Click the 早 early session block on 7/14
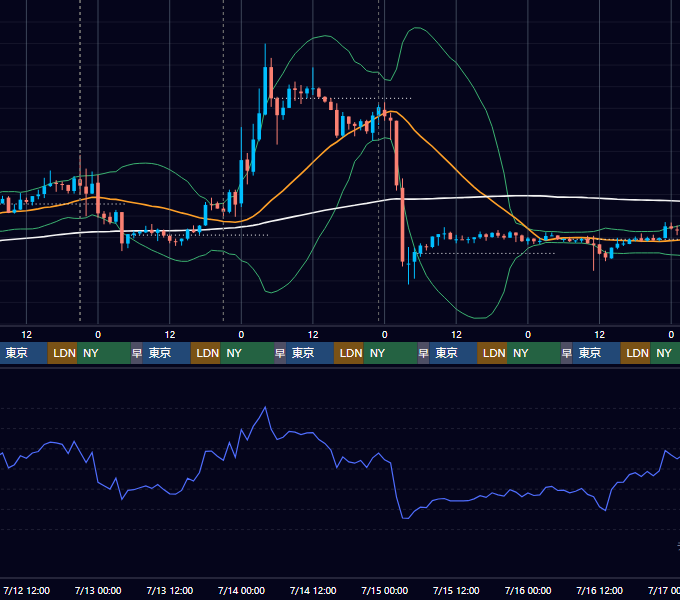 (x=280, y=353)
